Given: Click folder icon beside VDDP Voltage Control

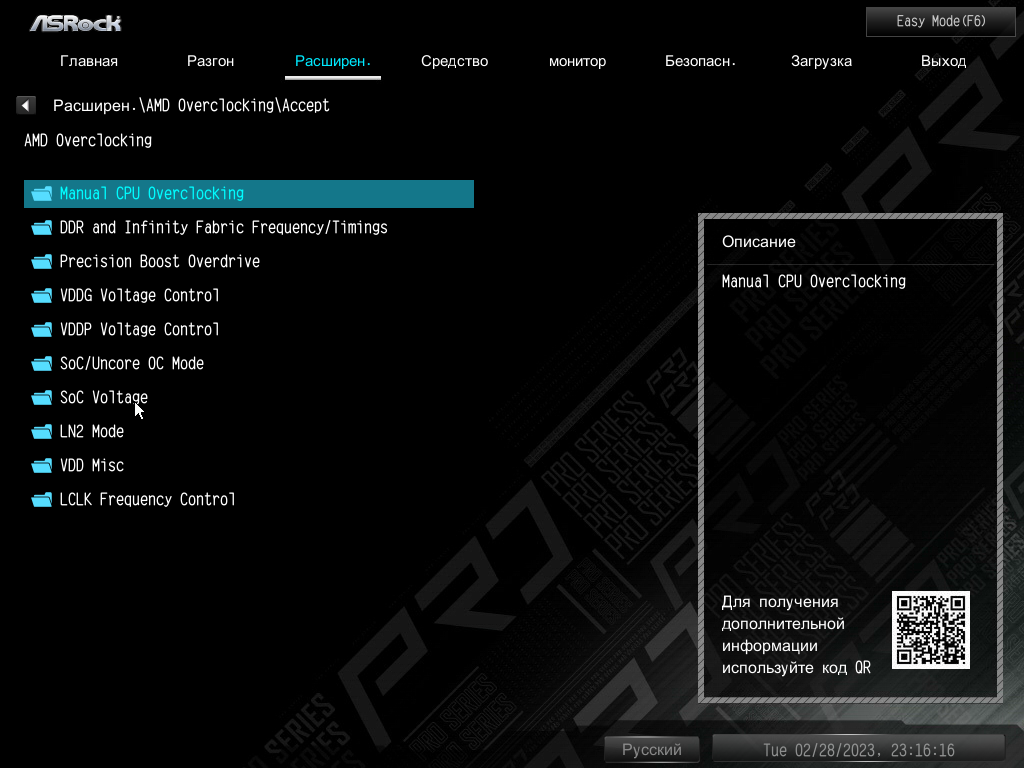Looking at the screenshot, I should (42, 330).
